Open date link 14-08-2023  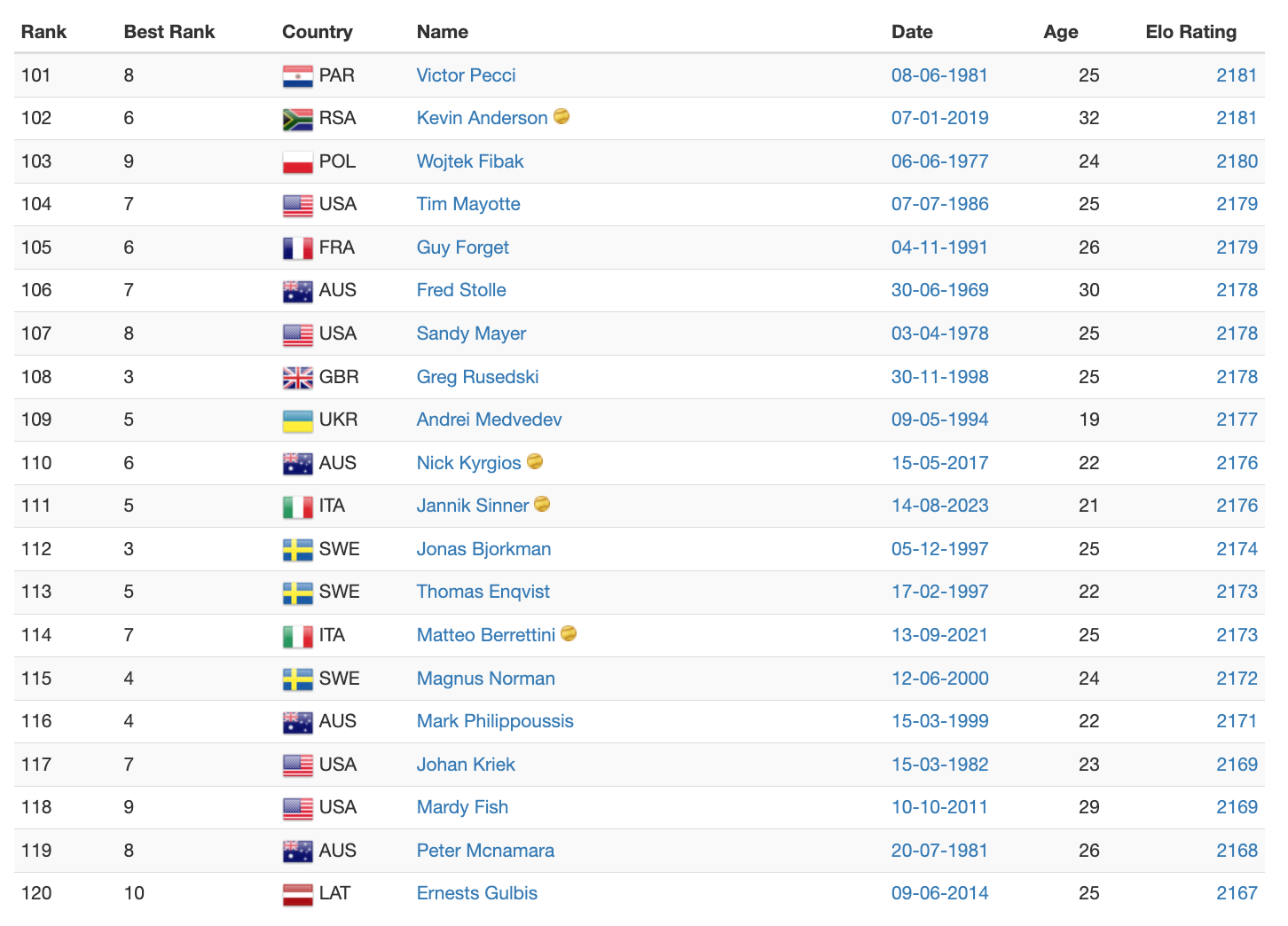point(939,506)
